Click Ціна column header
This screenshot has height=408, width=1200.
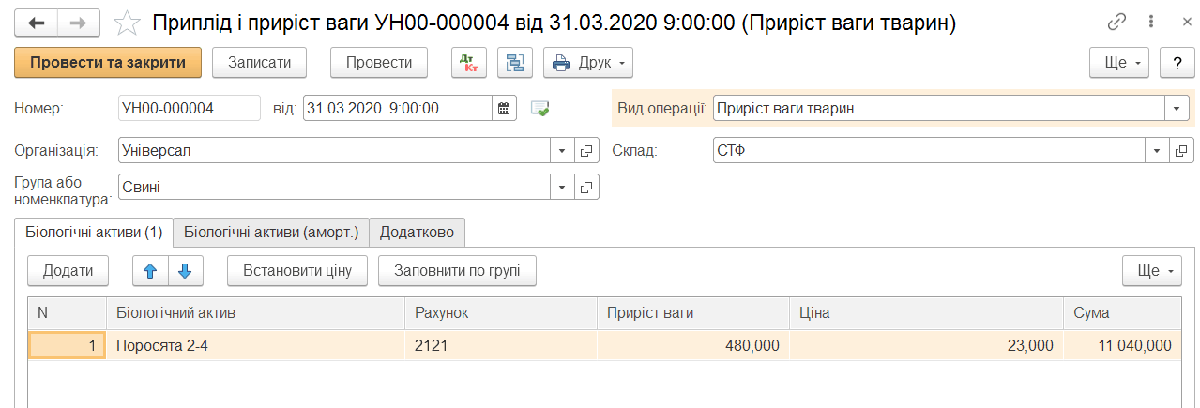[x=926, y=313]
